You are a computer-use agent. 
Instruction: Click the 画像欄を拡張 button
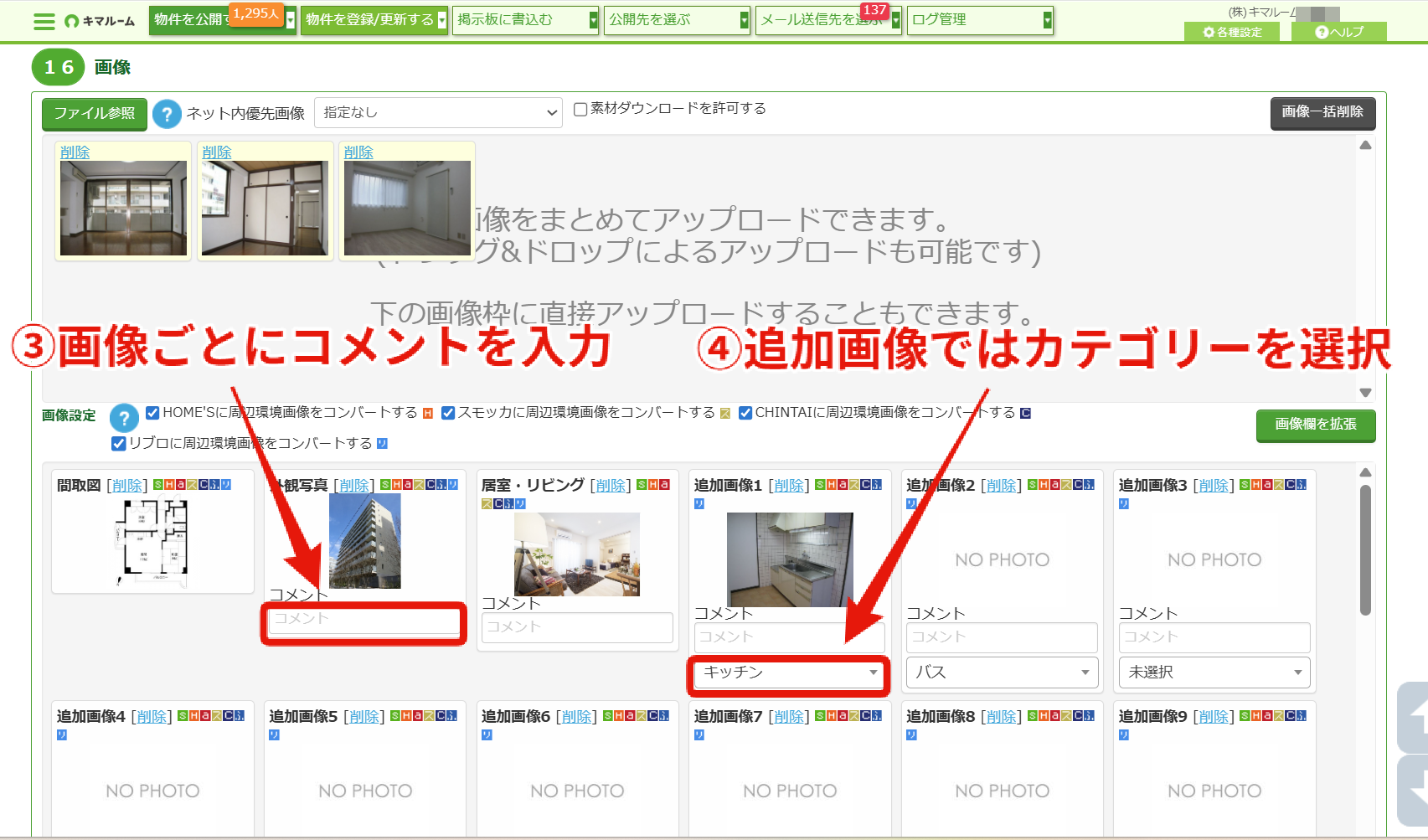point(1316,425)
